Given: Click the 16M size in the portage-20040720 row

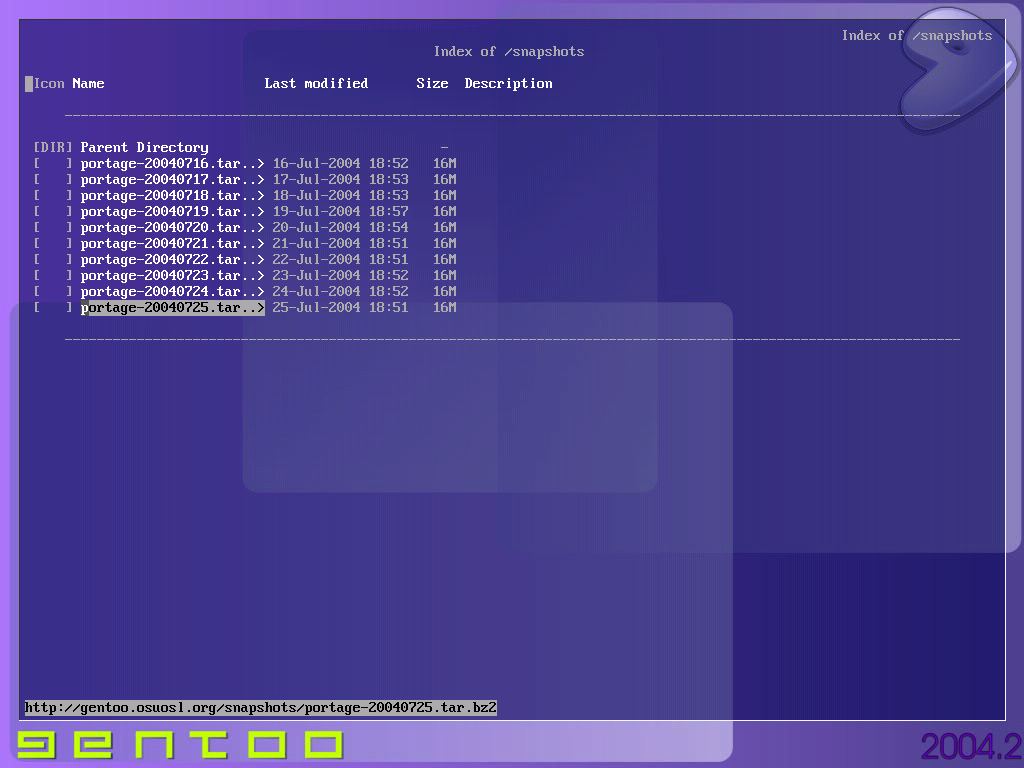Looking at the screenshot, I should 445,227.
